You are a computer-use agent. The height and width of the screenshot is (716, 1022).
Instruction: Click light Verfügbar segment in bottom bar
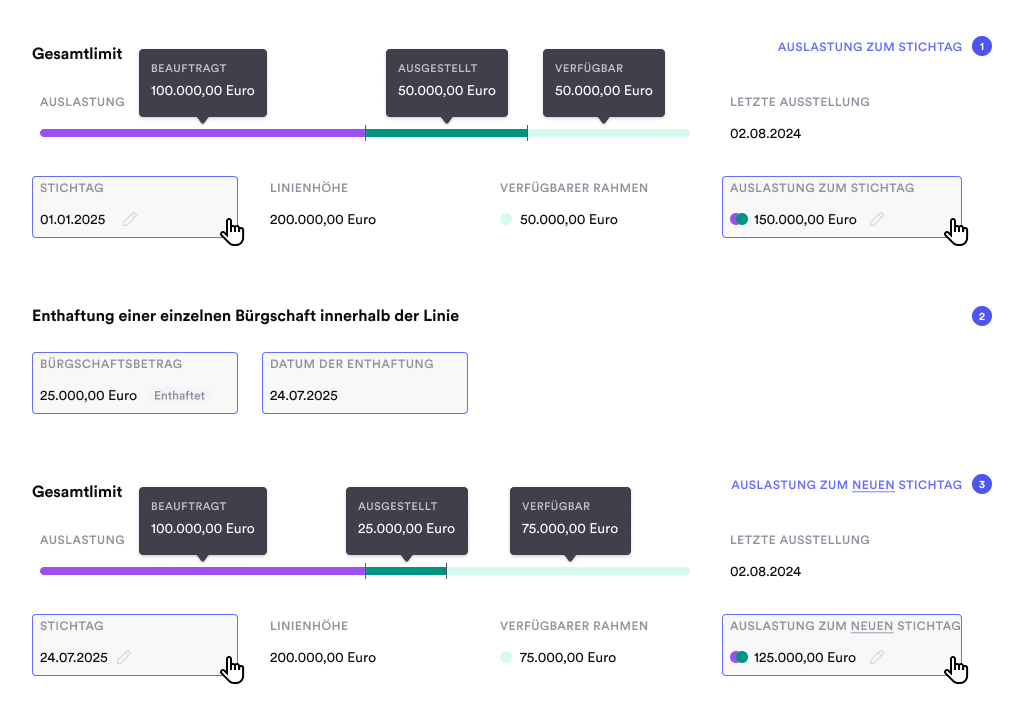[568, 571]
